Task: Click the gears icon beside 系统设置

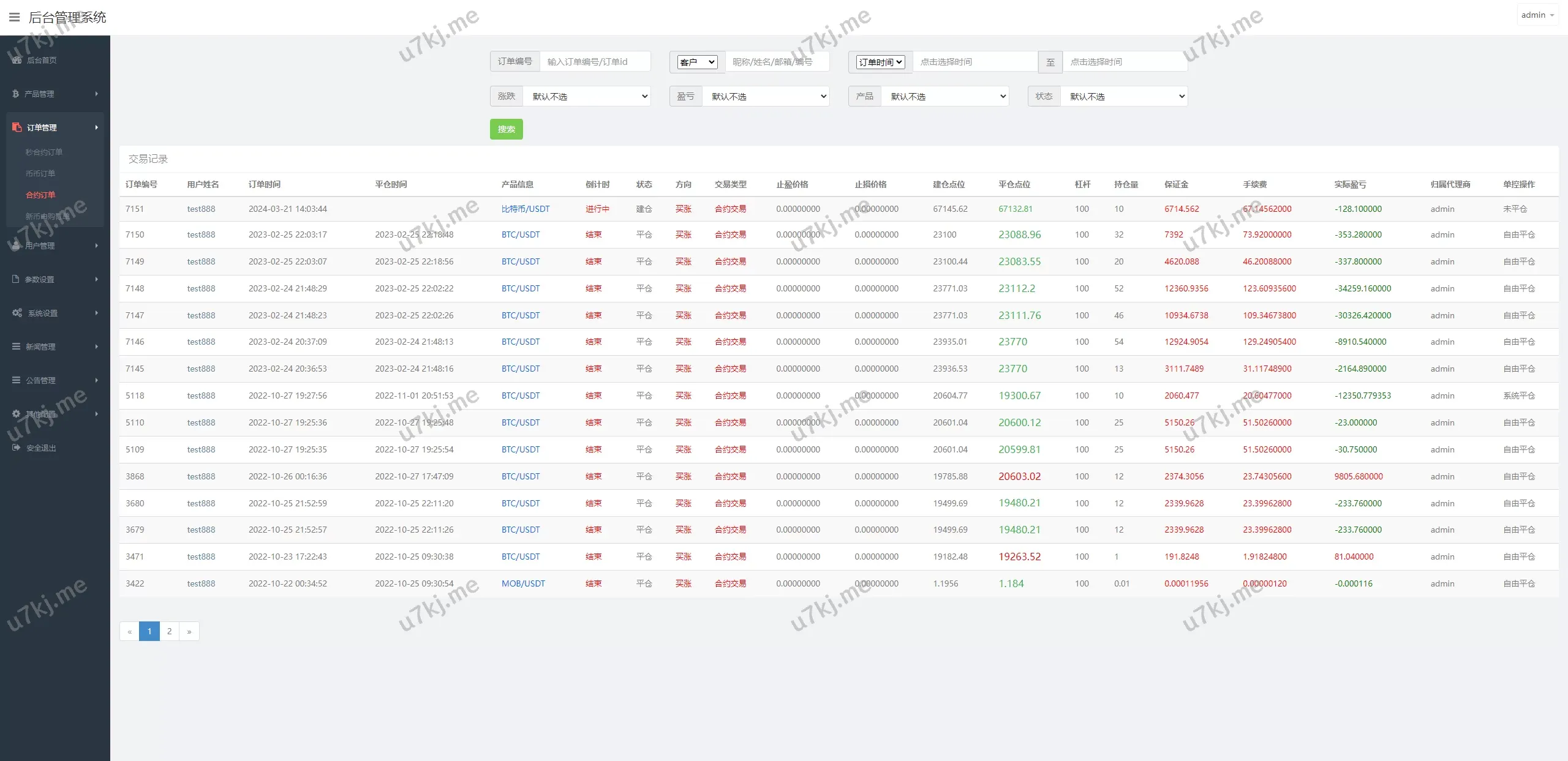Action: coord(17,313)
